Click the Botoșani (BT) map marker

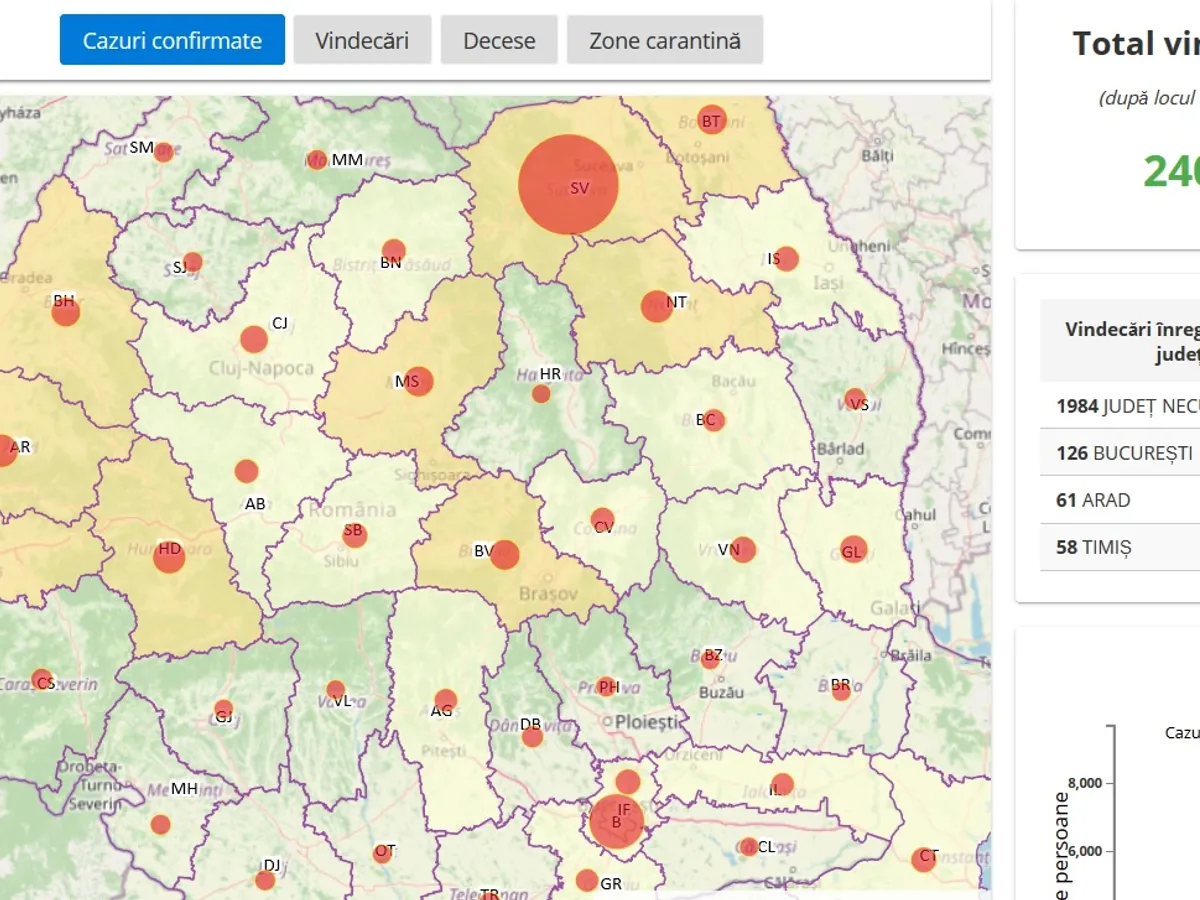click(x=711, y=120)
